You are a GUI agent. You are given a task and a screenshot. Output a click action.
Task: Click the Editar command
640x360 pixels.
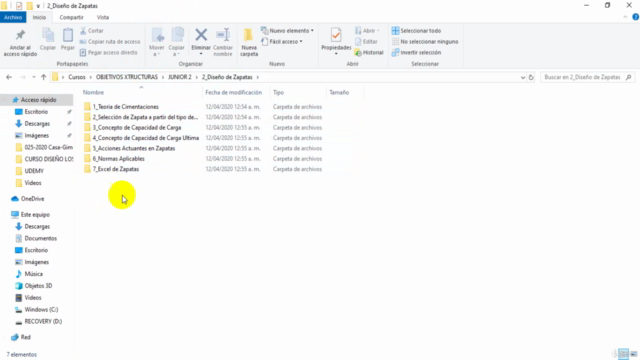pyautogui.click(x=366, y=42)
